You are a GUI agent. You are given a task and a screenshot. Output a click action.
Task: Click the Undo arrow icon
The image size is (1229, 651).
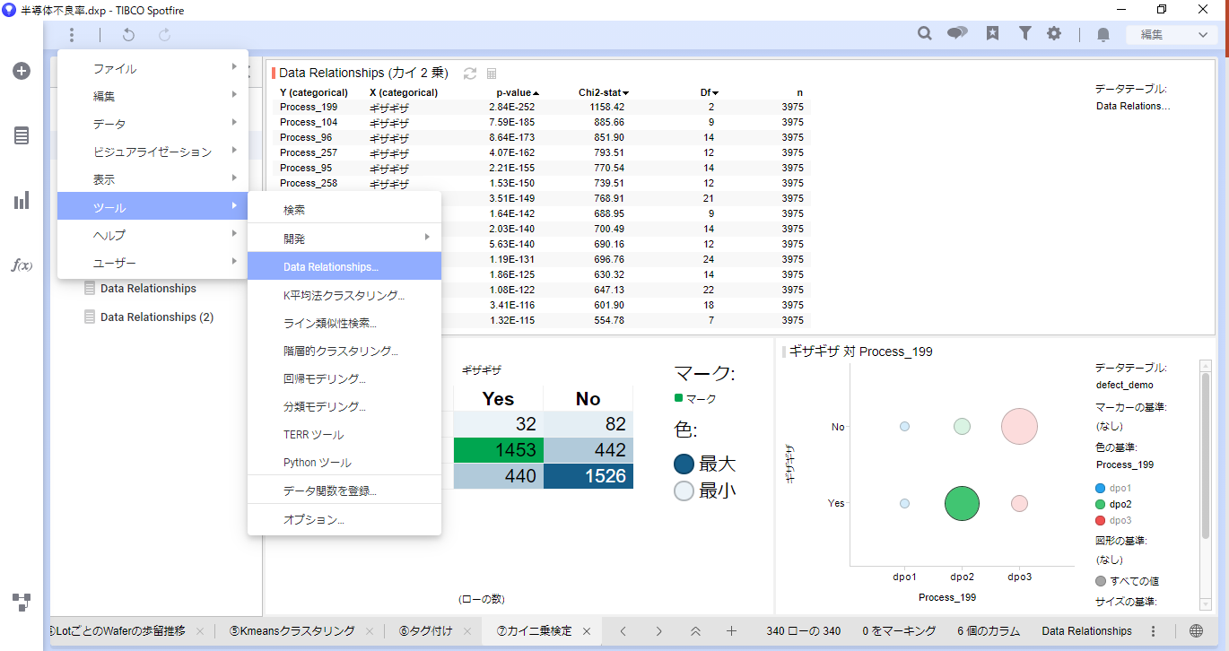pos(128,35)
